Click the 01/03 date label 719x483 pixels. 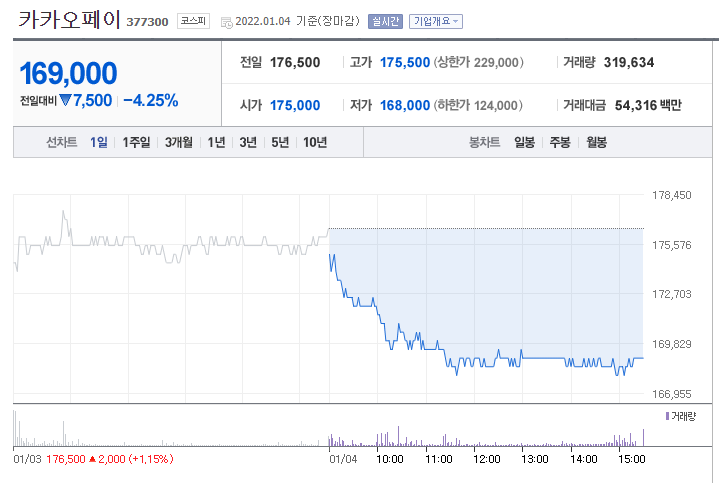(28, 459)
